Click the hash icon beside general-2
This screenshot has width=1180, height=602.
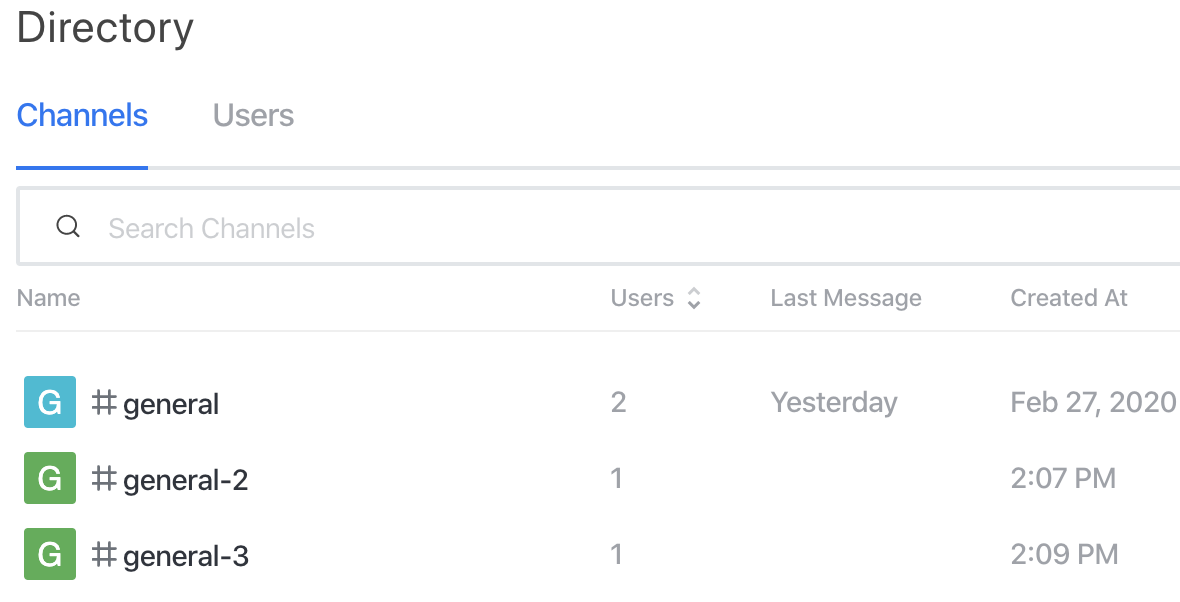[104, 479]
